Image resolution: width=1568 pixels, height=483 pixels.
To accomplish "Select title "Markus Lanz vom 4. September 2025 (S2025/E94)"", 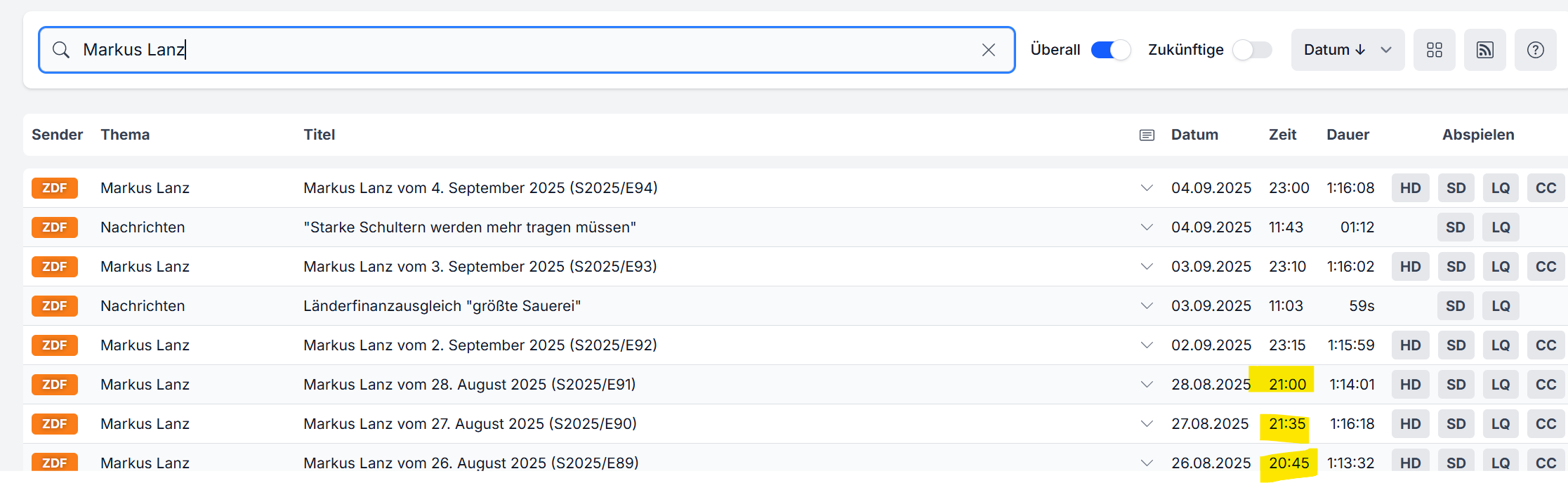I will [x=480, y=188].
